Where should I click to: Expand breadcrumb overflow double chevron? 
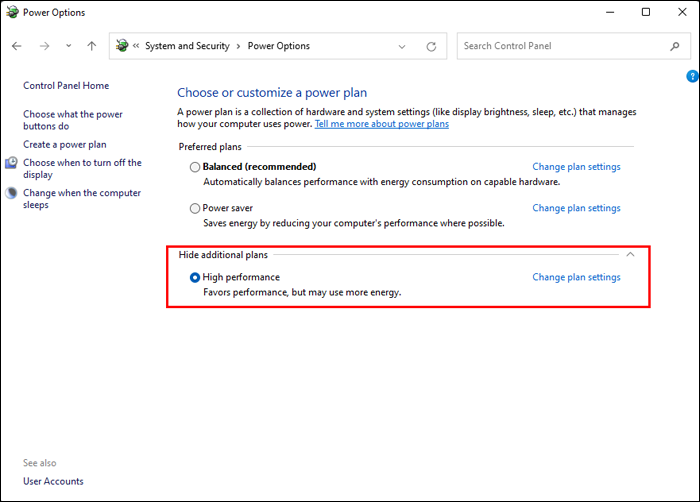click(136, 46)
